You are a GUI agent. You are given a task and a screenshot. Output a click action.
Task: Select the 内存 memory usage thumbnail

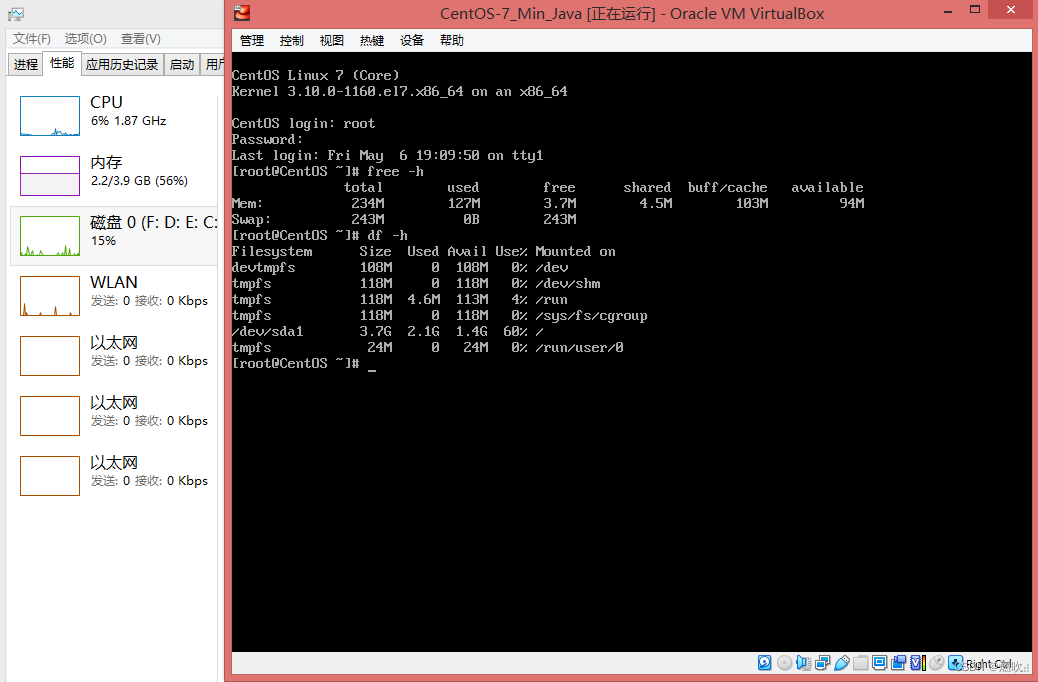(50, 175)
